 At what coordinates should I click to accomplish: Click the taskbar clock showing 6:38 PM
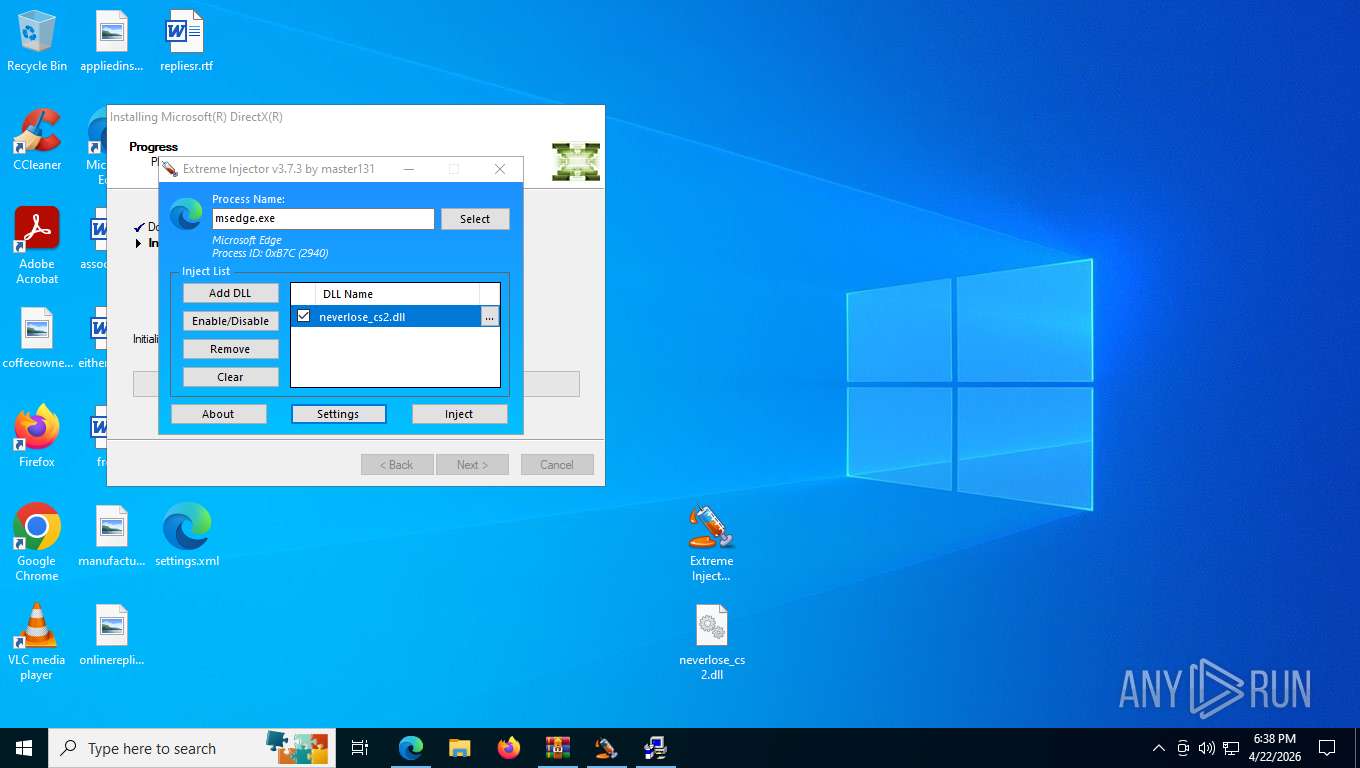tap(1274, 748)
